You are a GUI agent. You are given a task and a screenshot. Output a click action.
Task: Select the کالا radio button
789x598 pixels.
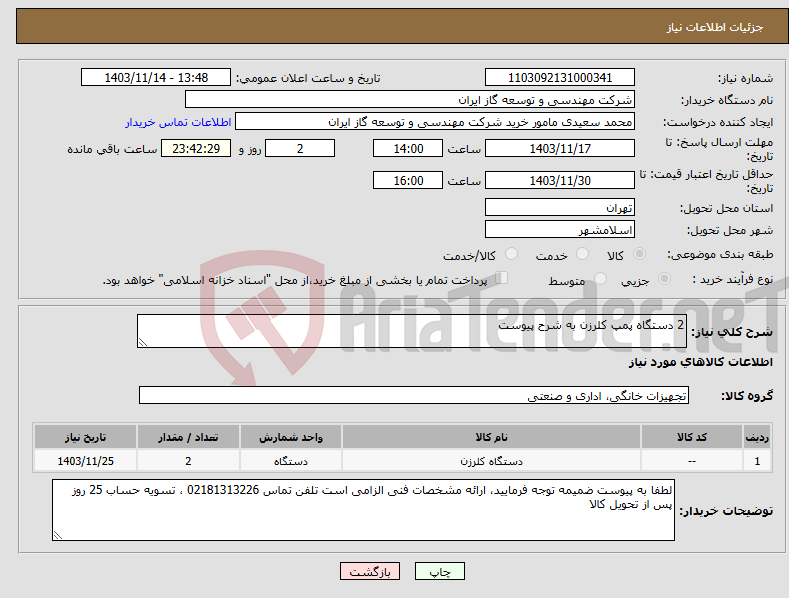tap(639, 254)
